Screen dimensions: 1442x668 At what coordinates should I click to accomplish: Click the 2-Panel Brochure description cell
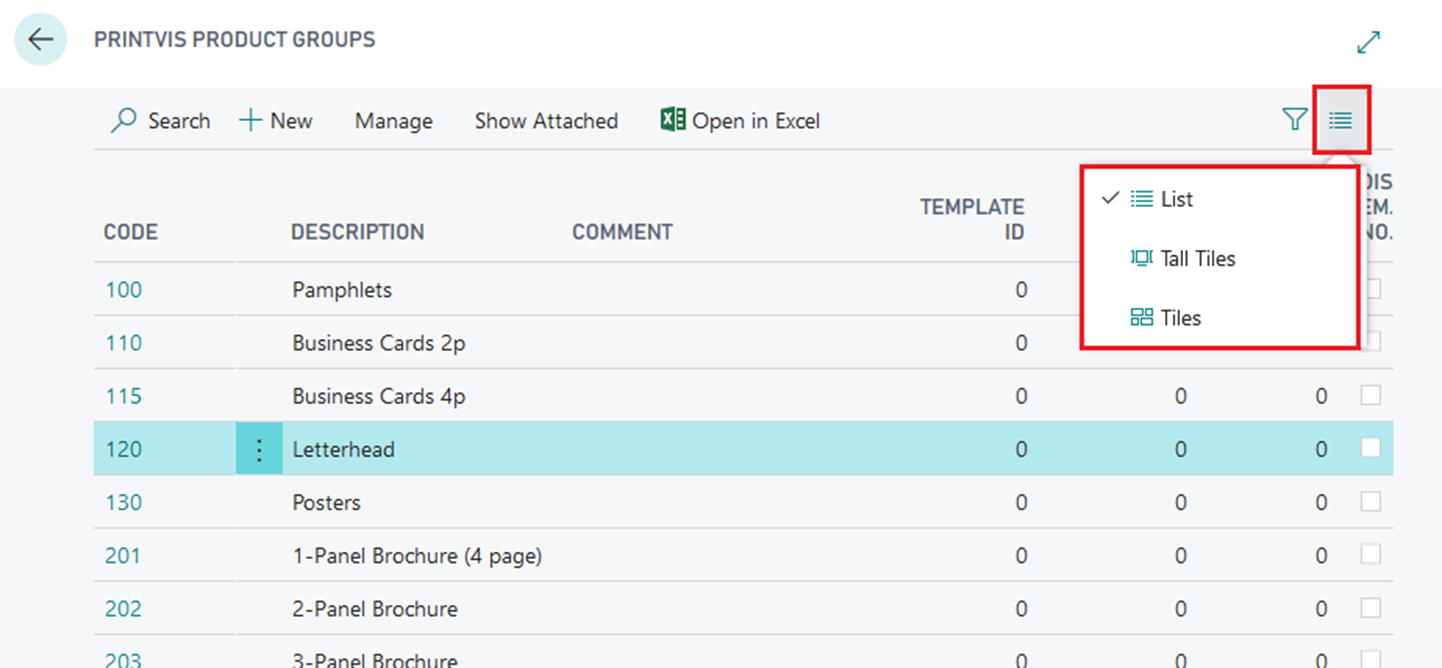pos(375,609)
